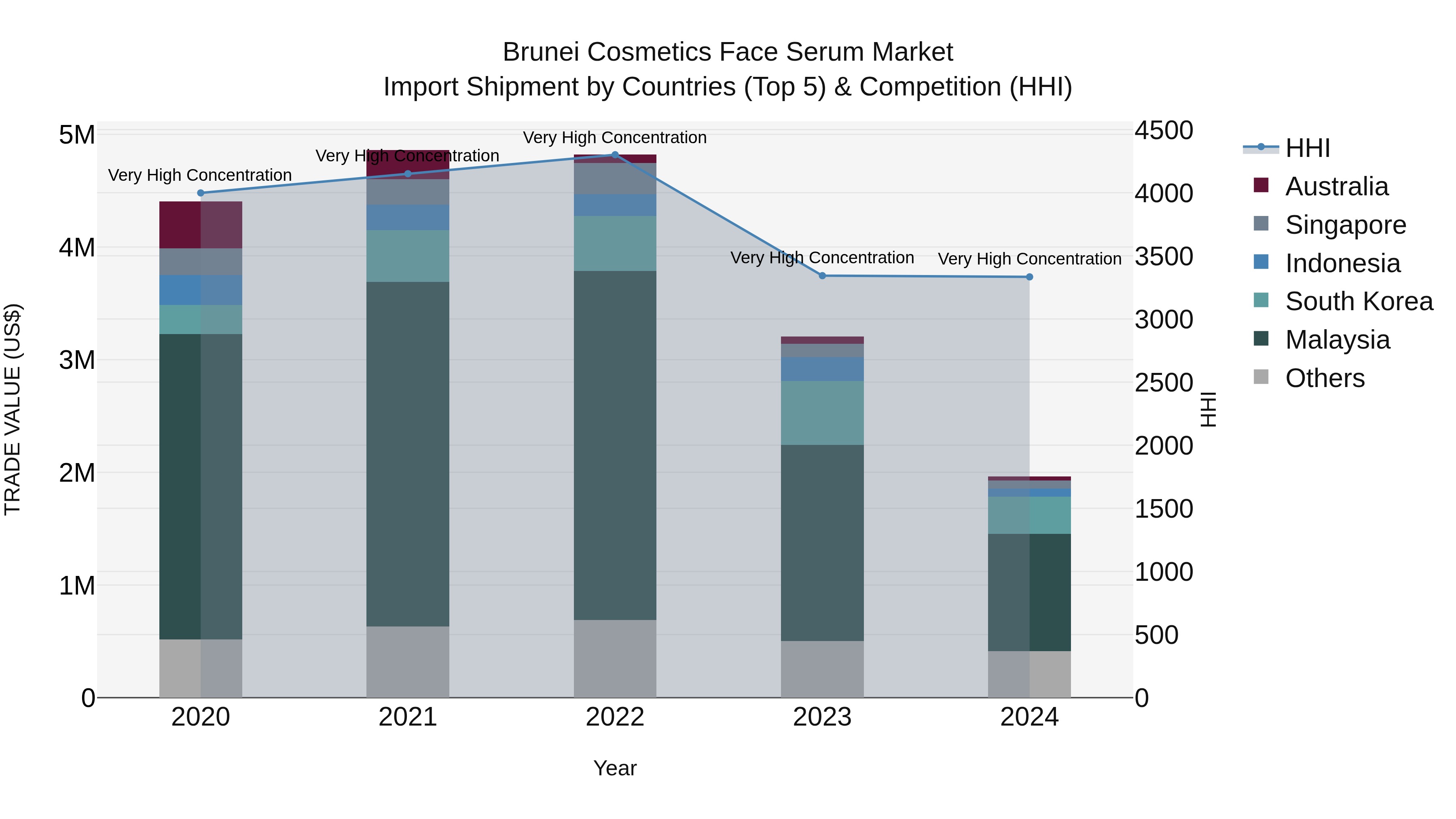Click the Australia legend color swatch

coord(1261,185)
